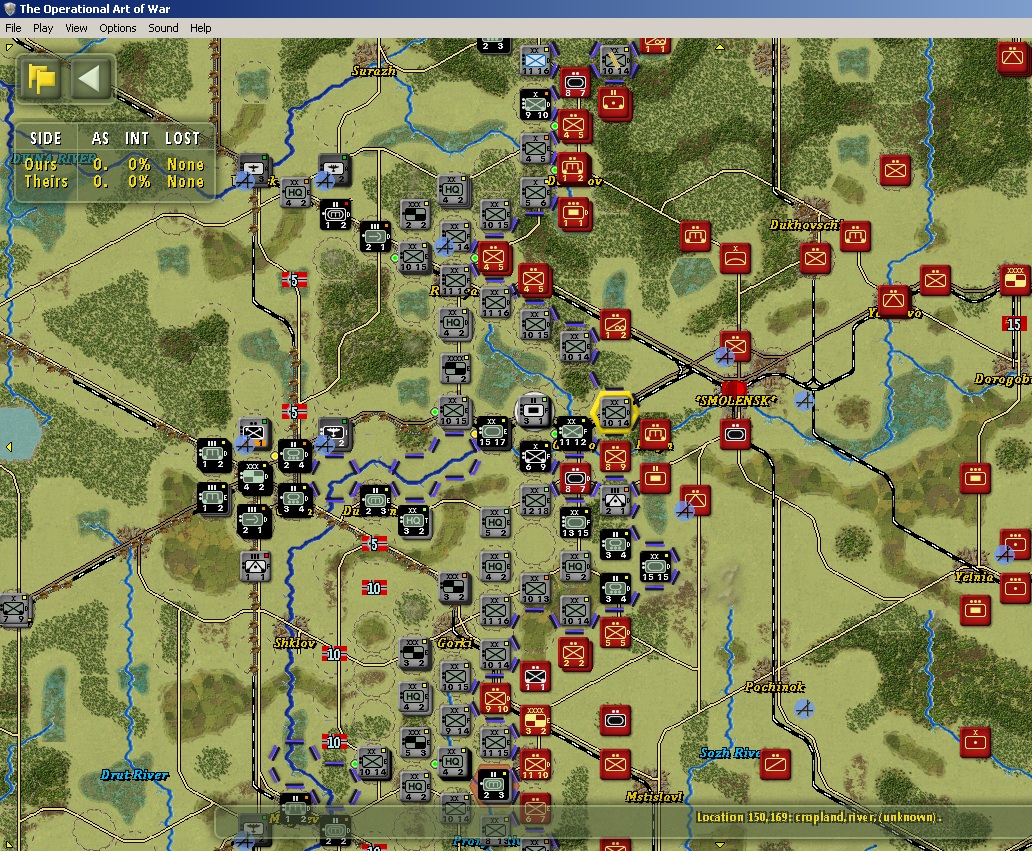1032x851 pixels.
Task: Select the black armored division 13 15
Action: (575, 522)
